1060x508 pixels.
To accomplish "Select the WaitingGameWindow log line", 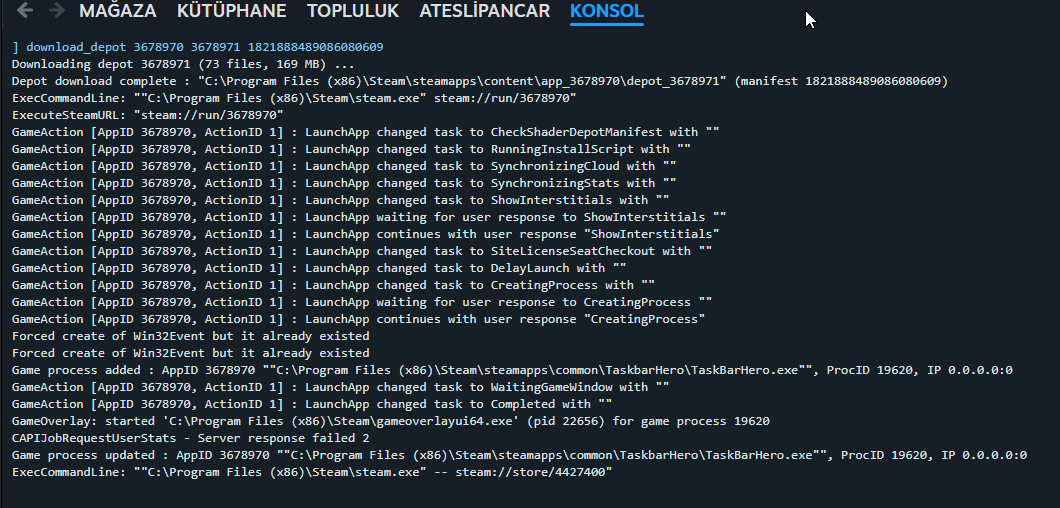I will click(x=341, y=387).
